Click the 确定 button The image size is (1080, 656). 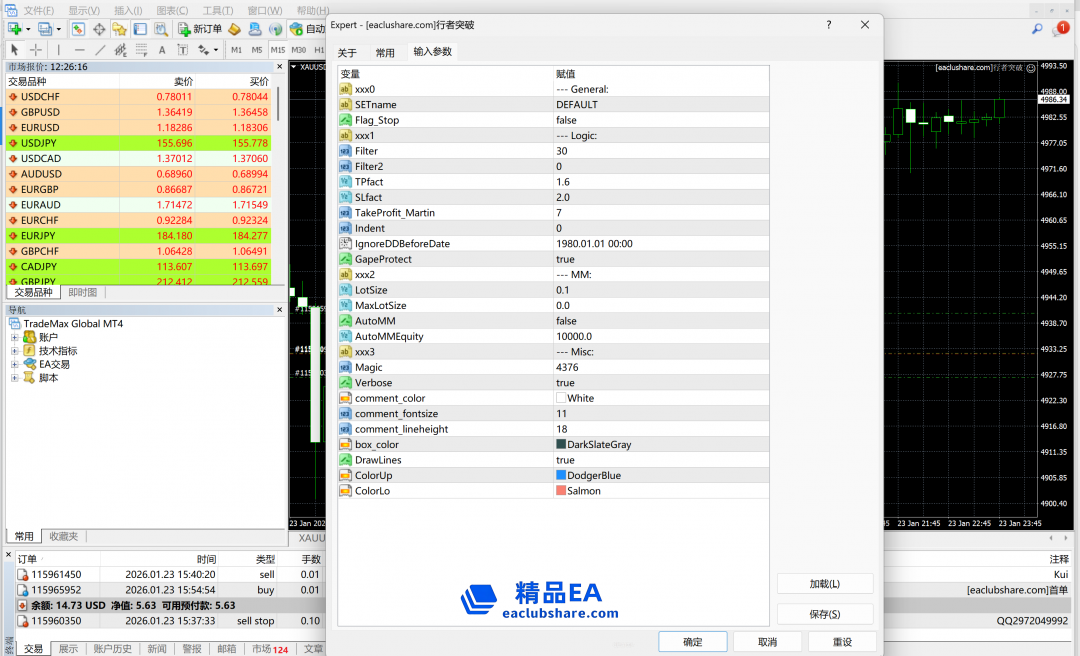pos(692,642)
